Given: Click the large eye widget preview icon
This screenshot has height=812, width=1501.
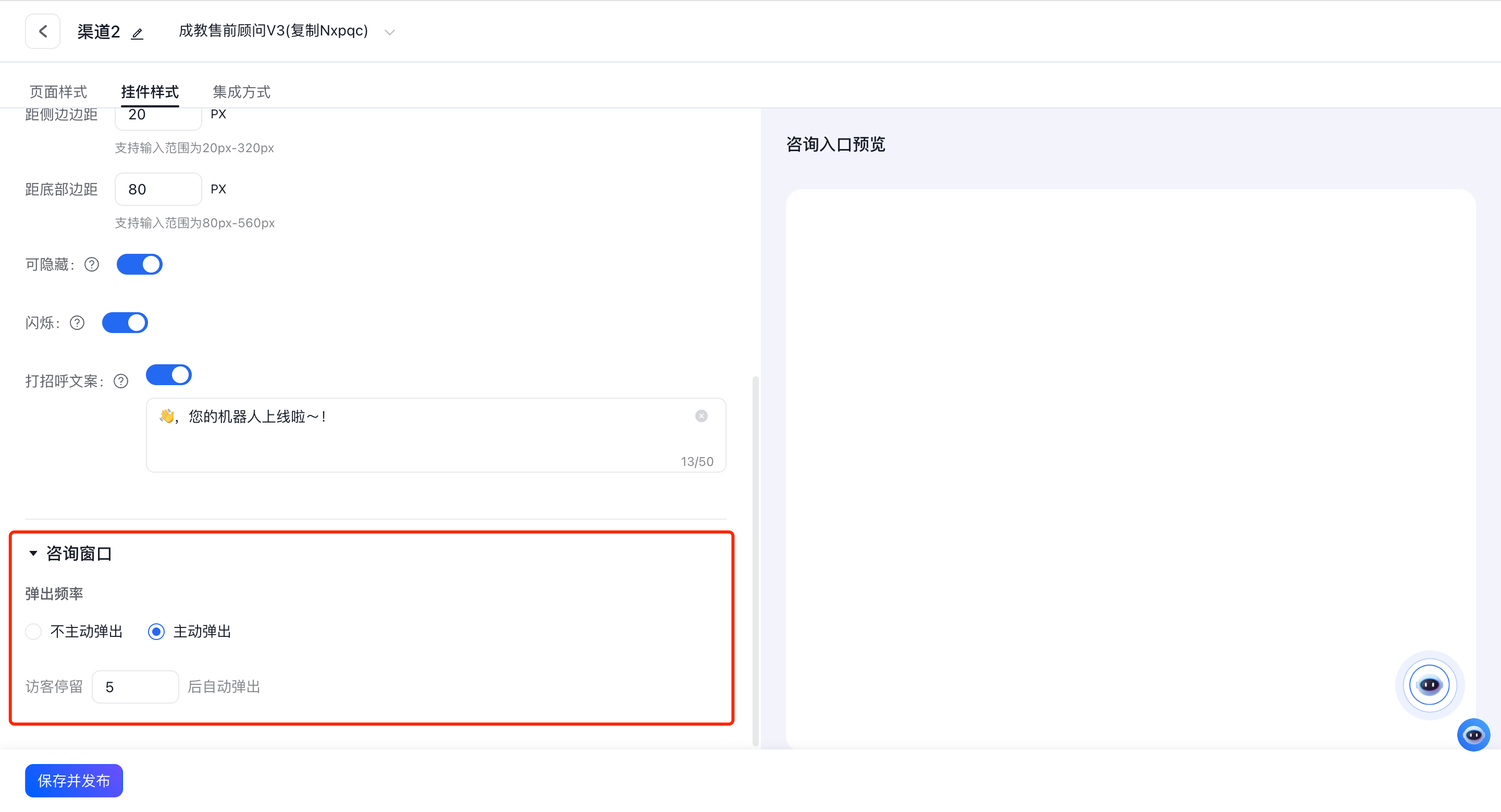Looking at the screenshot, I should [1429, 685].
